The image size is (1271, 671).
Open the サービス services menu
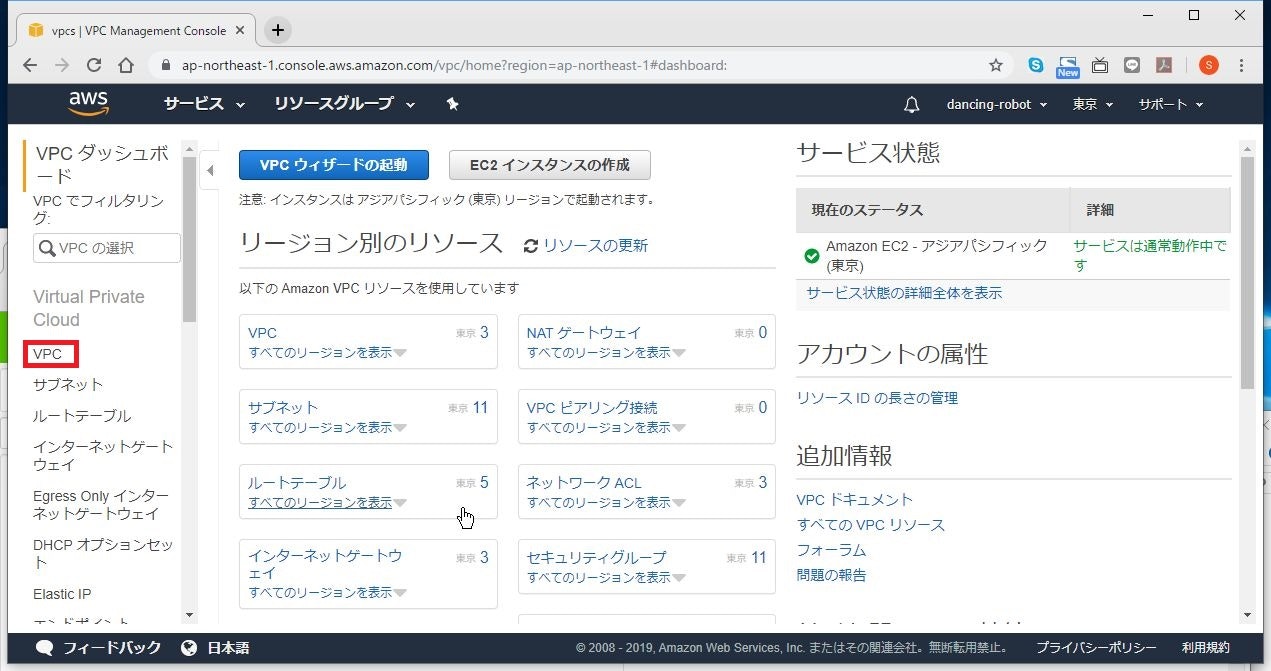204,104
